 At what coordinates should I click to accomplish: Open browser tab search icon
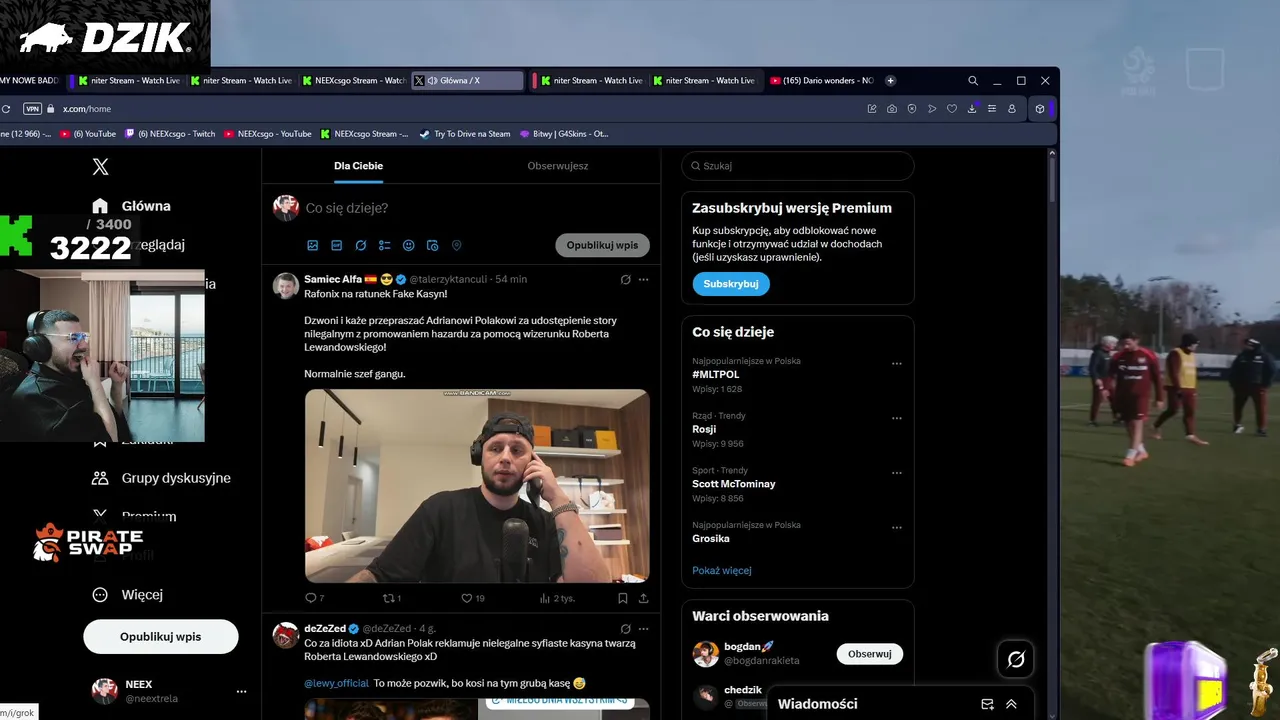click(x=973, y=80)
